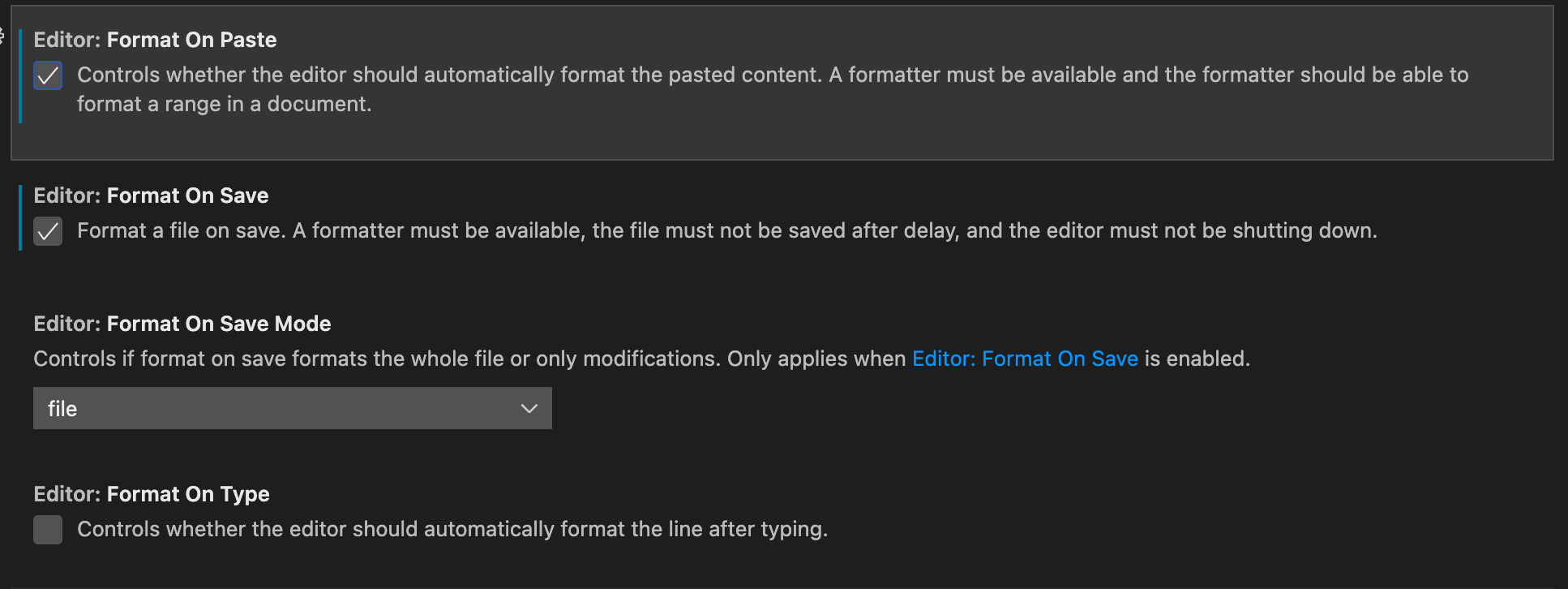Click the modified indicator bar beside Format On Save
This screenshot has height=589, width=1568.
[20, 217]
